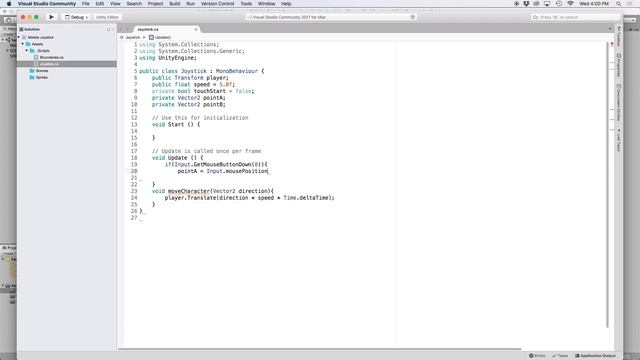The height and width of the screenshot is (360, 640).
Task: Open the Toolbox side pad
Action: coord(619,37)
